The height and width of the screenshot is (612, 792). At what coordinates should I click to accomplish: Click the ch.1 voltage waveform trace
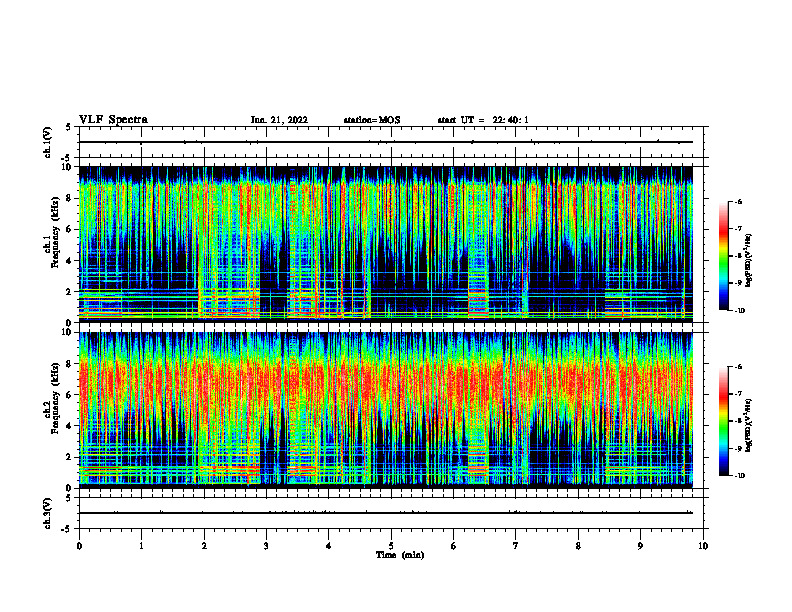click(386, 142)
